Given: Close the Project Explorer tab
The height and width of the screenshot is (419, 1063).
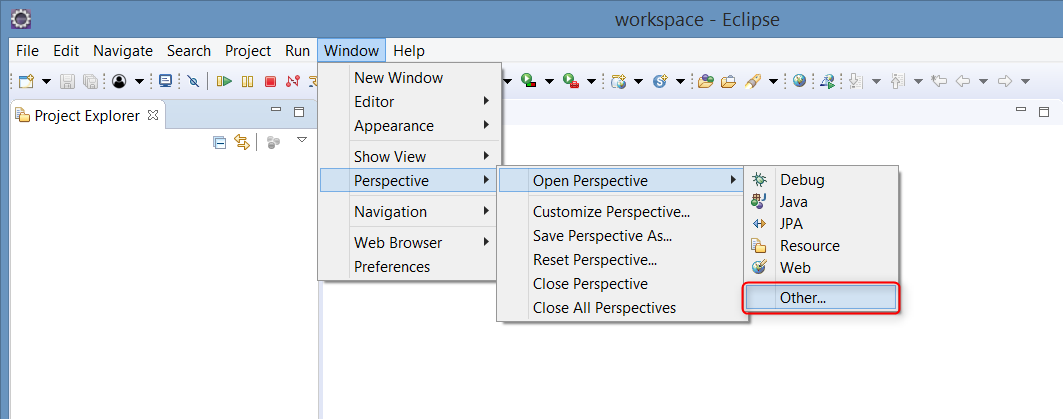Looking at the screenshot, I should coord(153,115).
